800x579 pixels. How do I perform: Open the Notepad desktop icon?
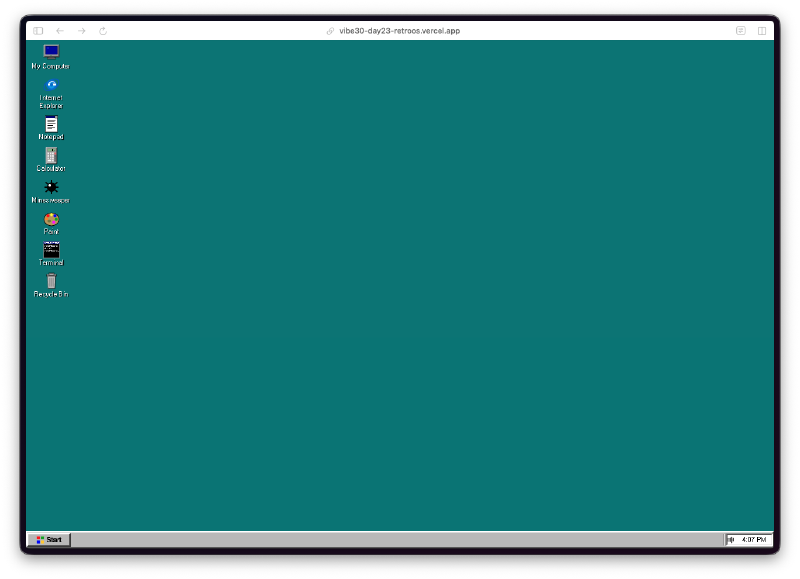pos(51,125)
